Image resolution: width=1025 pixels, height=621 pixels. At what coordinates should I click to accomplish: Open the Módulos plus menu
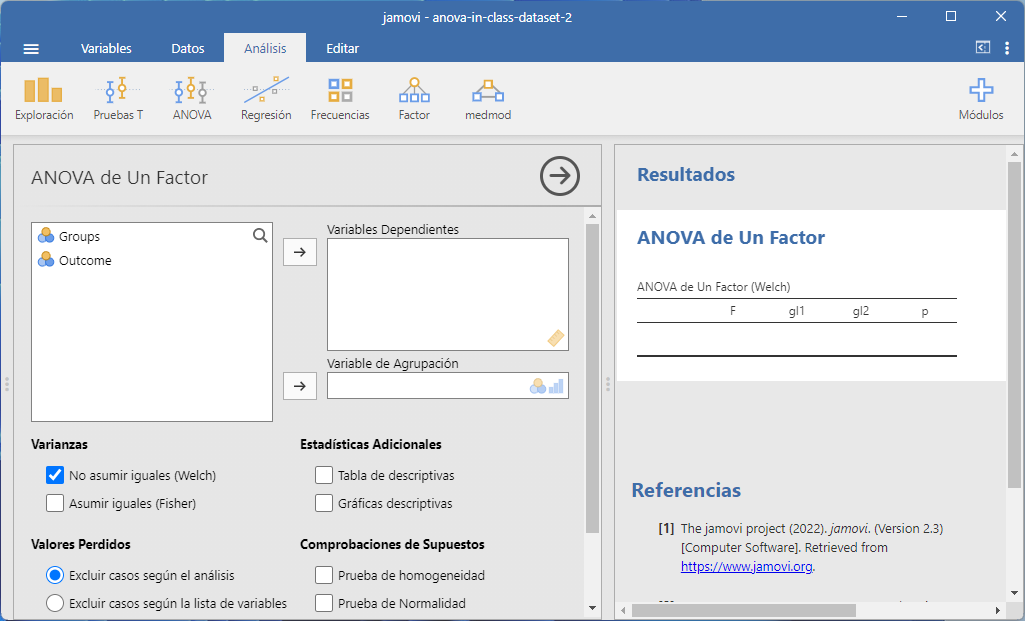point(981,99)
